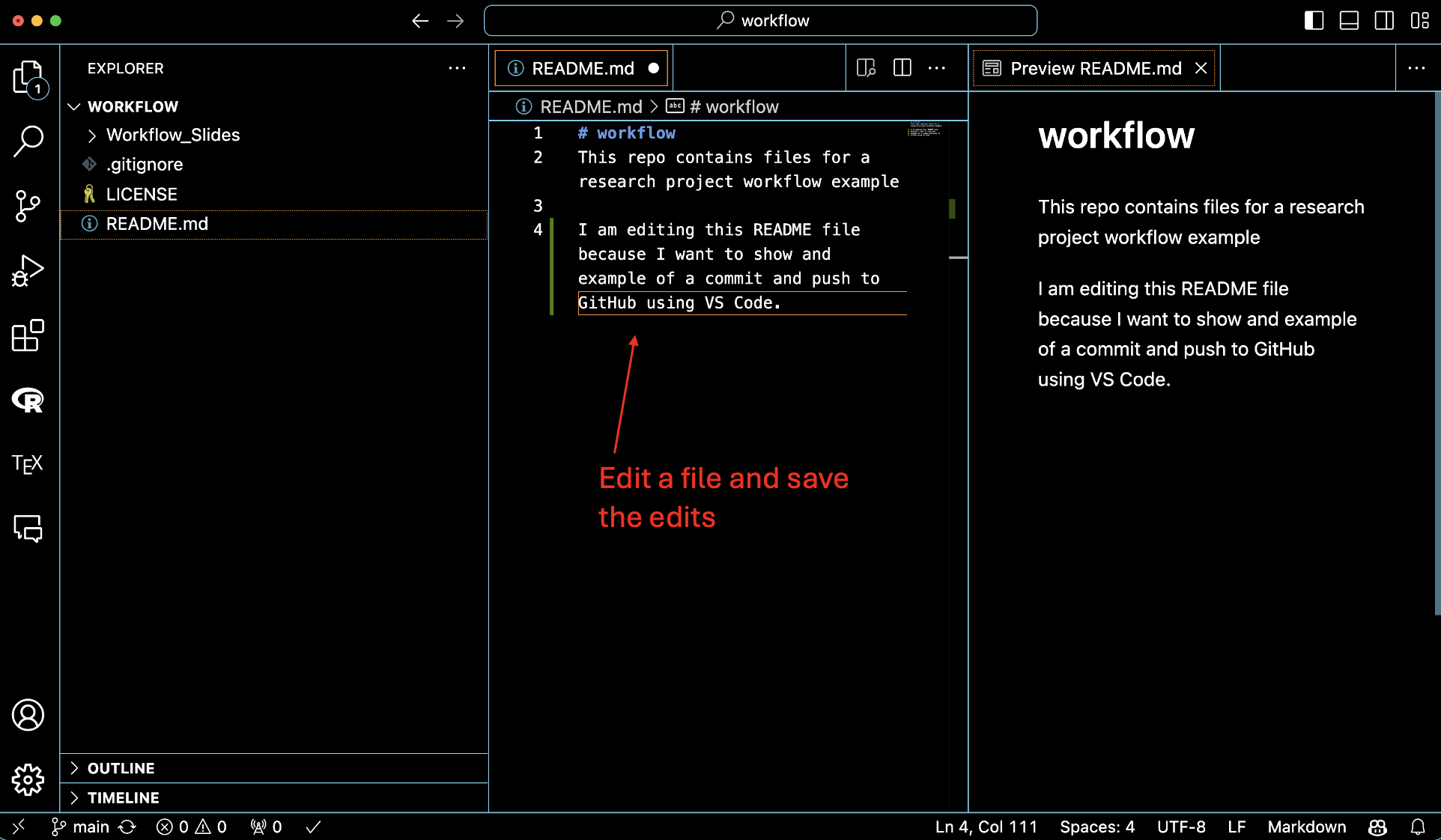Open the Source Control view
The image size is (1441, 840).
28,206
